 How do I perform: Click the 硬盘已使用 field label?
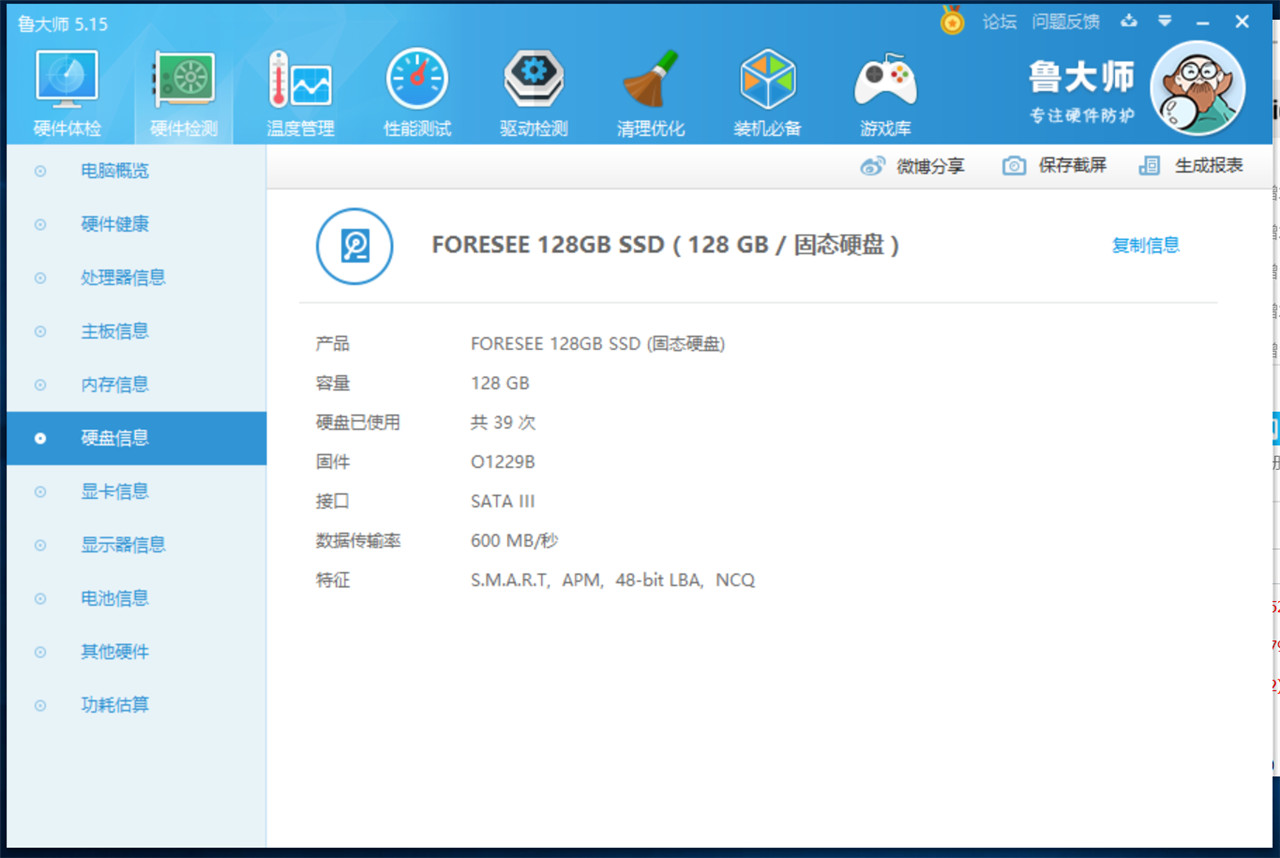tap(358, 423)
